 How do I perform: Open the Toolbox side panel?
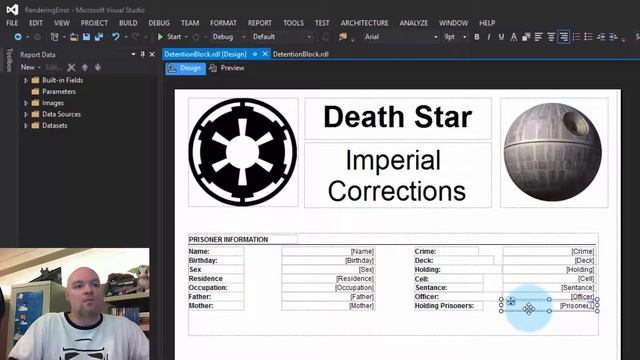click(x=9, y=60)
